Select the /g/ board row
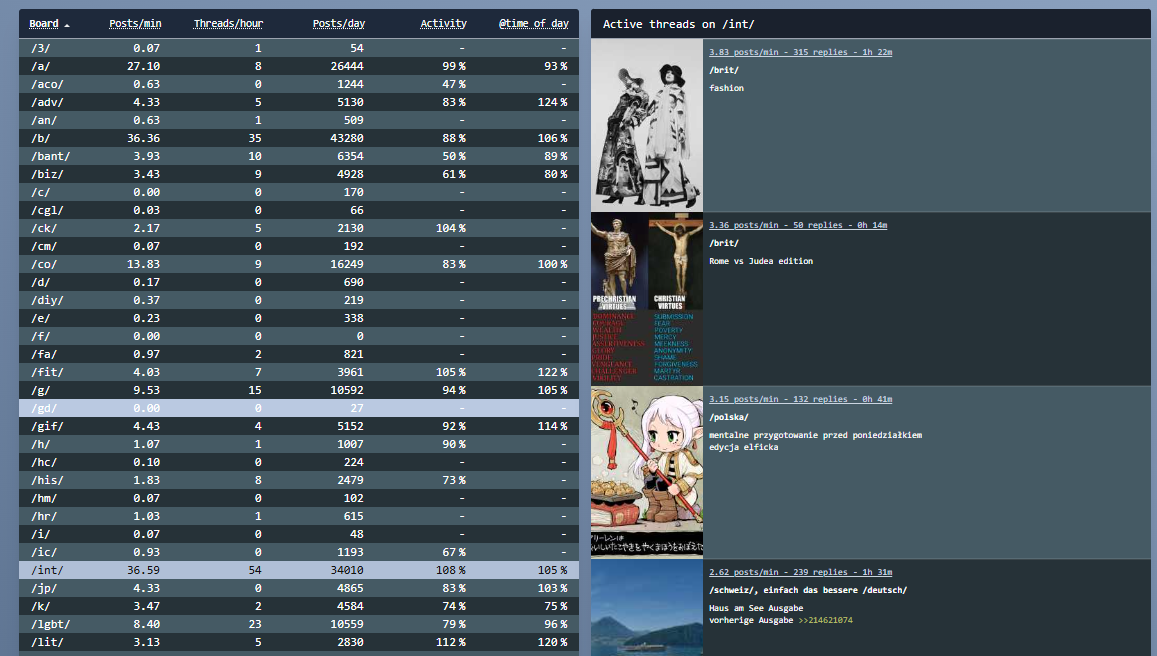This screenshot has height=656, width=1157. coord(299,390)
